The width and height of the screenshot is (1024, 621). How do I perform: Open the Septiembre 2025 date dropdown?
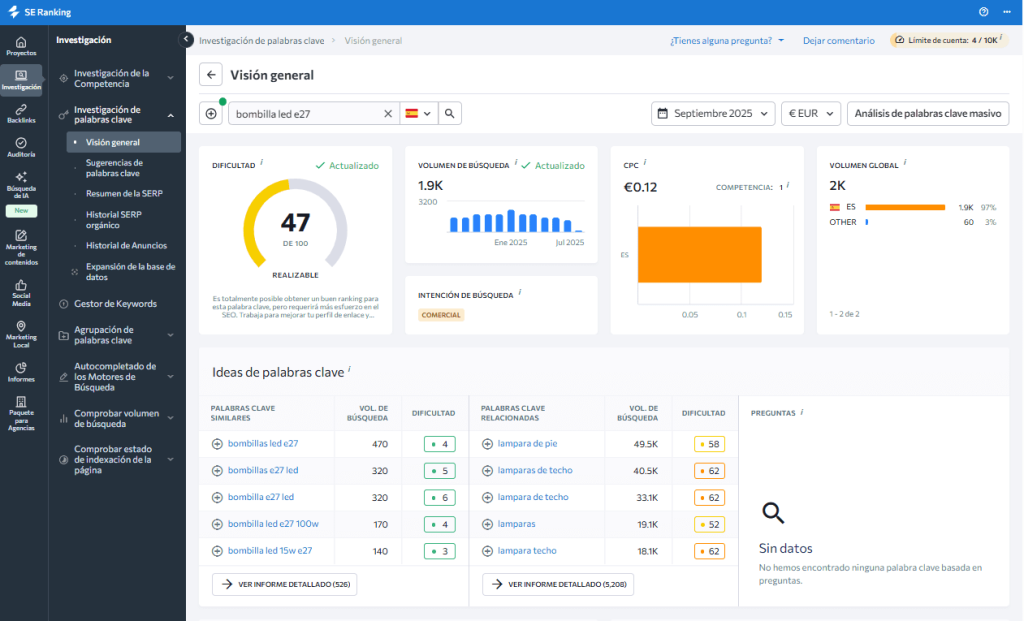(712, 114)
